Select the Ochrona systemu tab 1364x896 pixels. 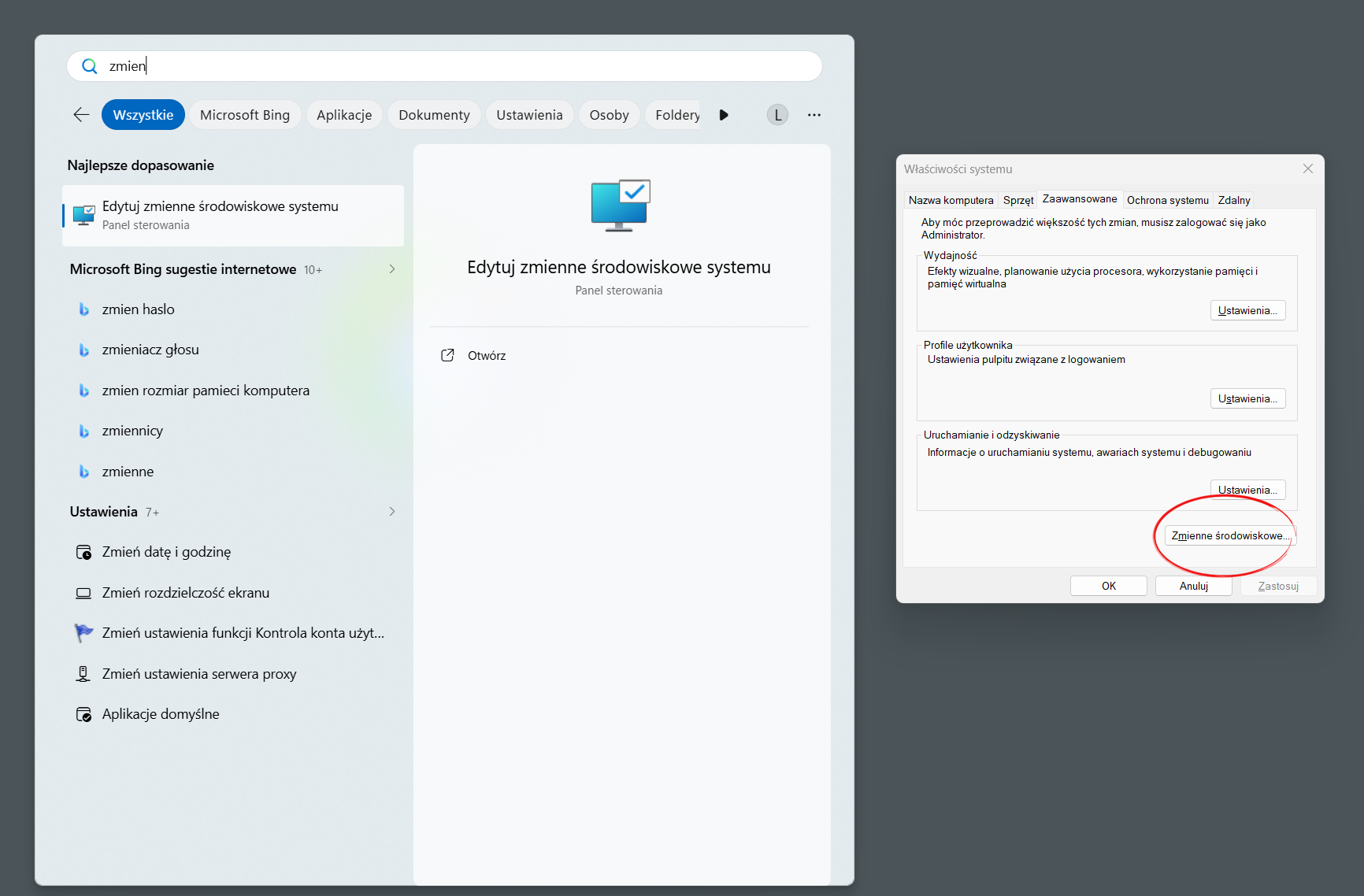coord(1167,200)
